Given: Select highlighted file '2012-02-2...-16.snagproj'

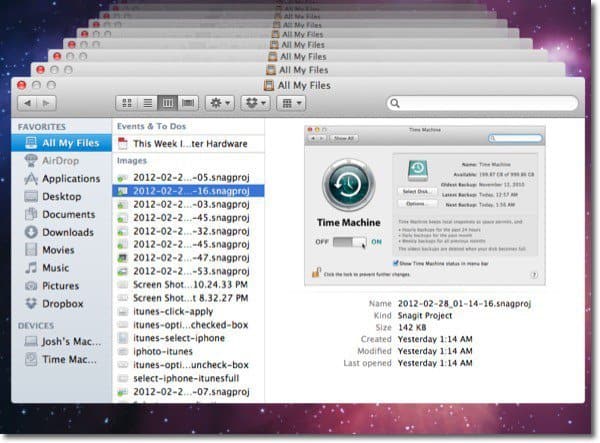Looking at the screenshot, I should (188, 191).
